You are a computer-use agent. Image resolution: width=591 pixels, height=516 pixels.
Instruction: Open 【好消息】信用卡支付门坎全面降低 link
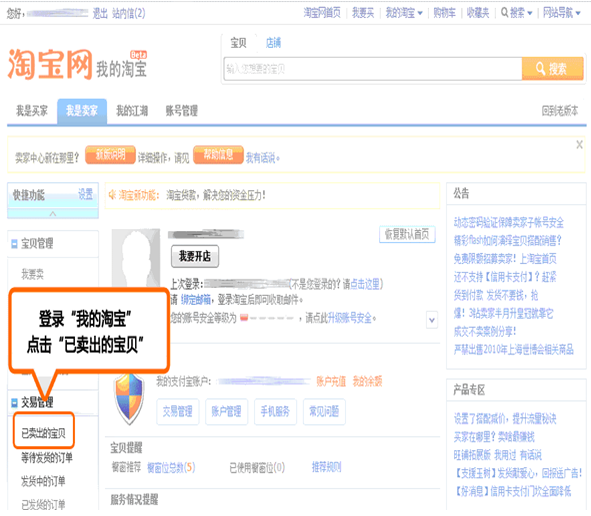(513, 492)
